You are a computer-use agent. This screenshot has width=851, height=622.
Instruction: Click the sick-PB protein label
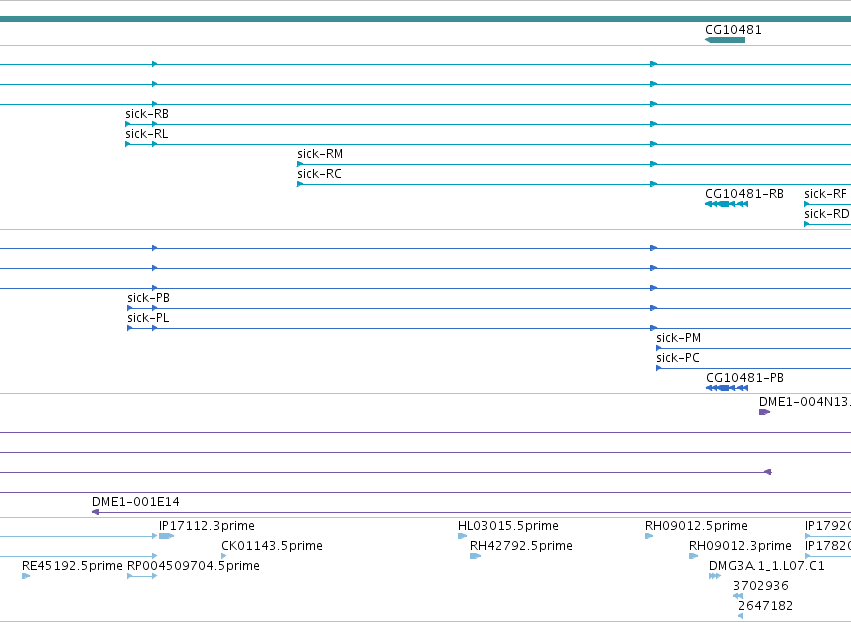(148, 298)
